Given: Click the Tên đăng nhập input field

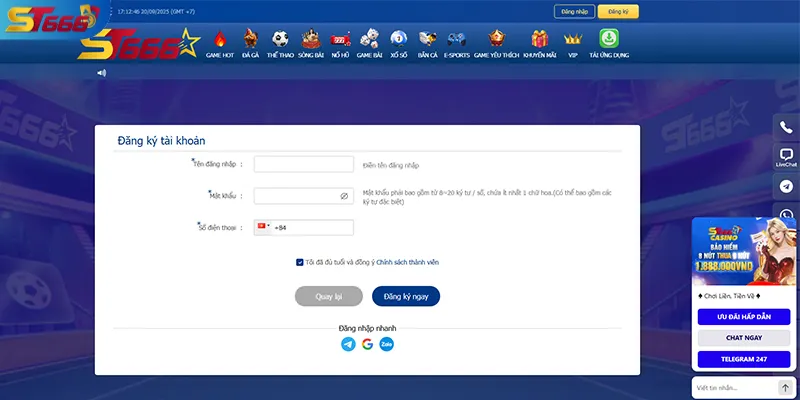Looking at the screenshot, I should click(304, 164).
